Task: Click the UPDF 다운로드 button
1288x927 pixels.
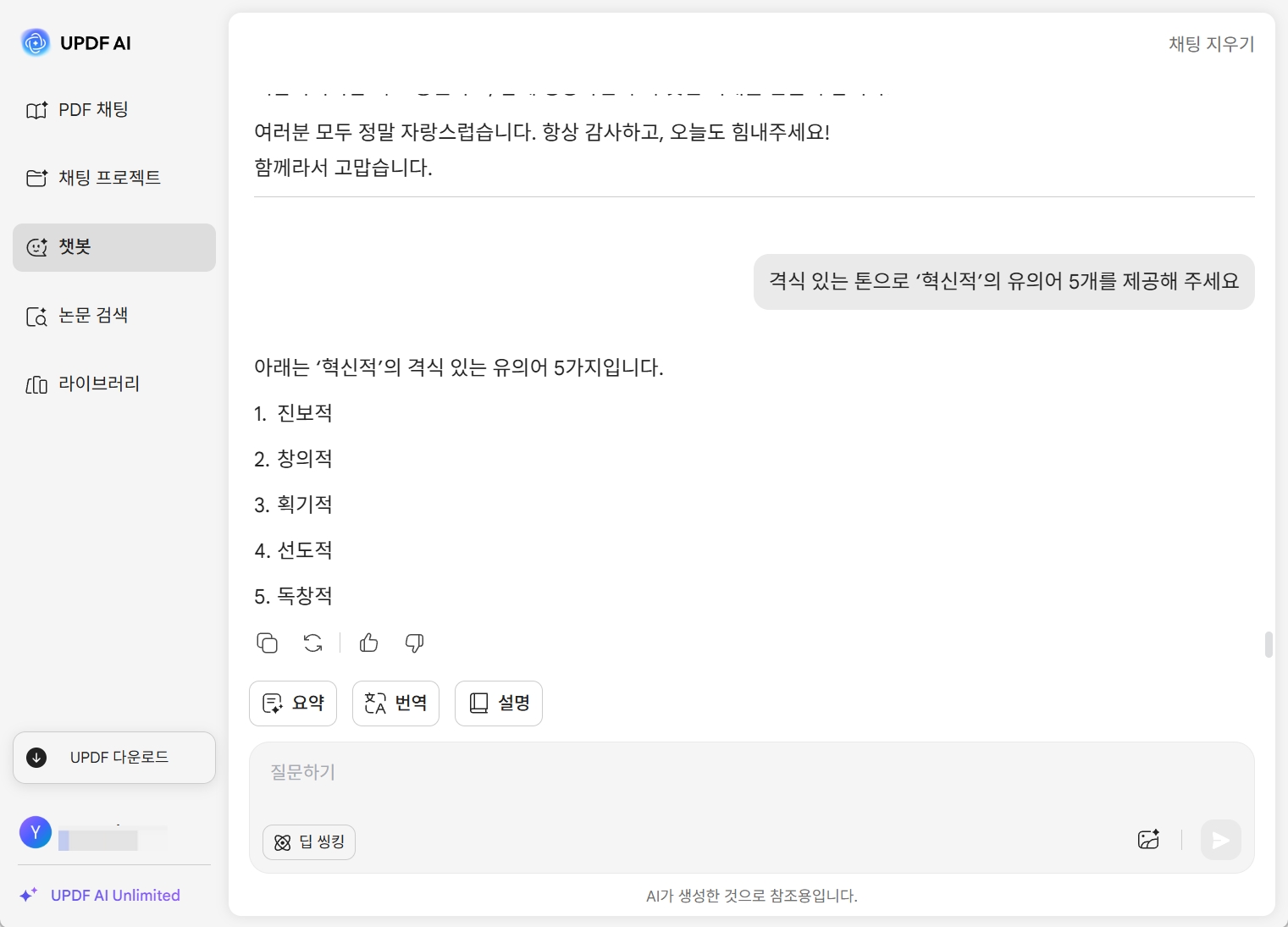Action: (114, 758)
